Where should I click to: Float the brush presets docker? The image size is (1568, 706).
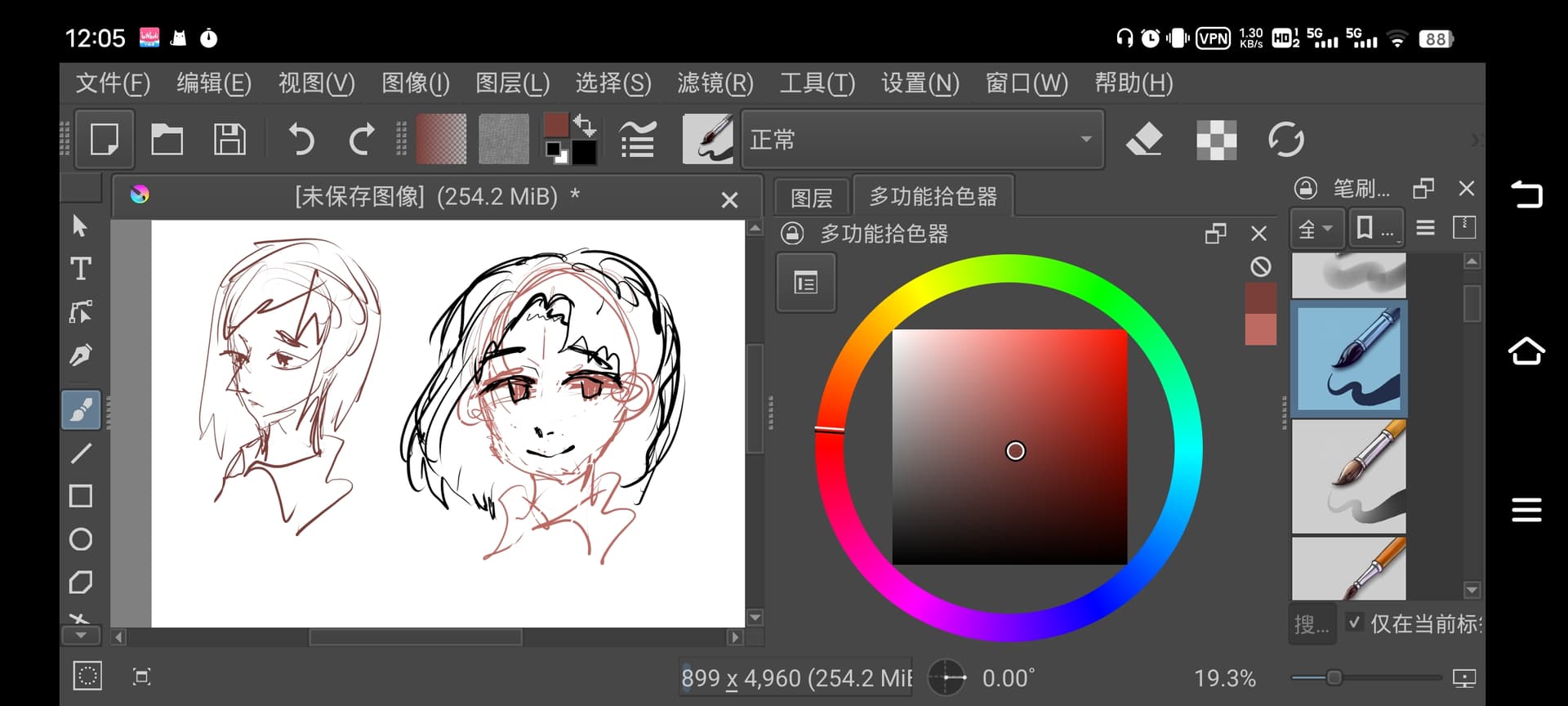pyautogui.click(x=1423, y=189)
